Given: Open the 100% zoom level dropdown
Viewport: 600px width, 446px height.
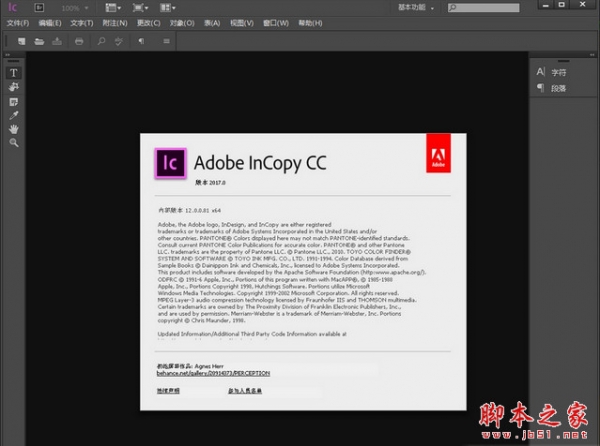Looking at the screenshot, I should coord(75,8).
